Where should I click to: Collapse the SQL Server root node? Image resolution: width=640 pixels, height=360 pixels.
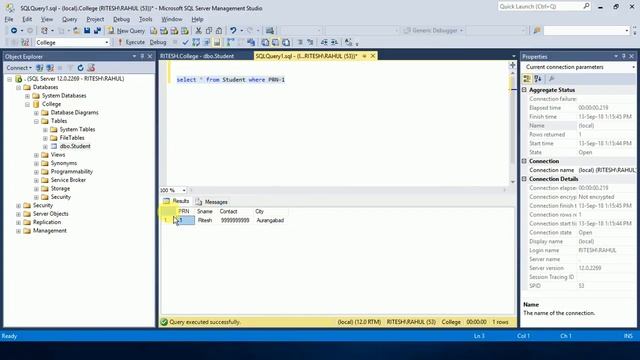point(10,79)
